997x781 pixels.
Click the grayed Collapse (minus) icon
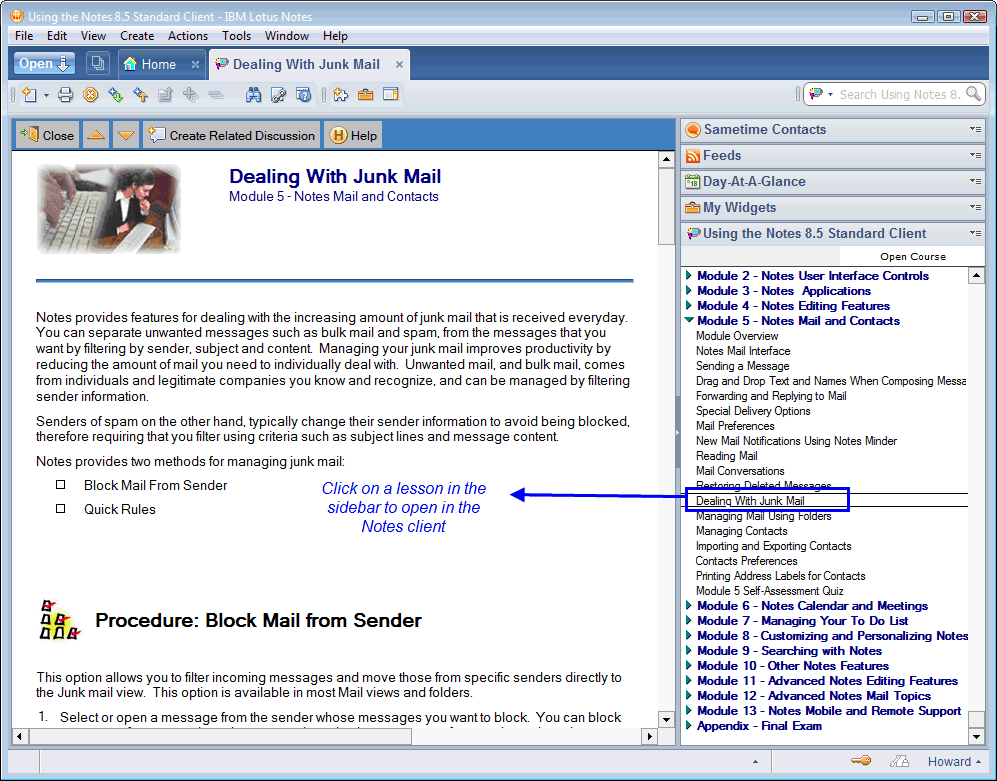click(216, 95)
